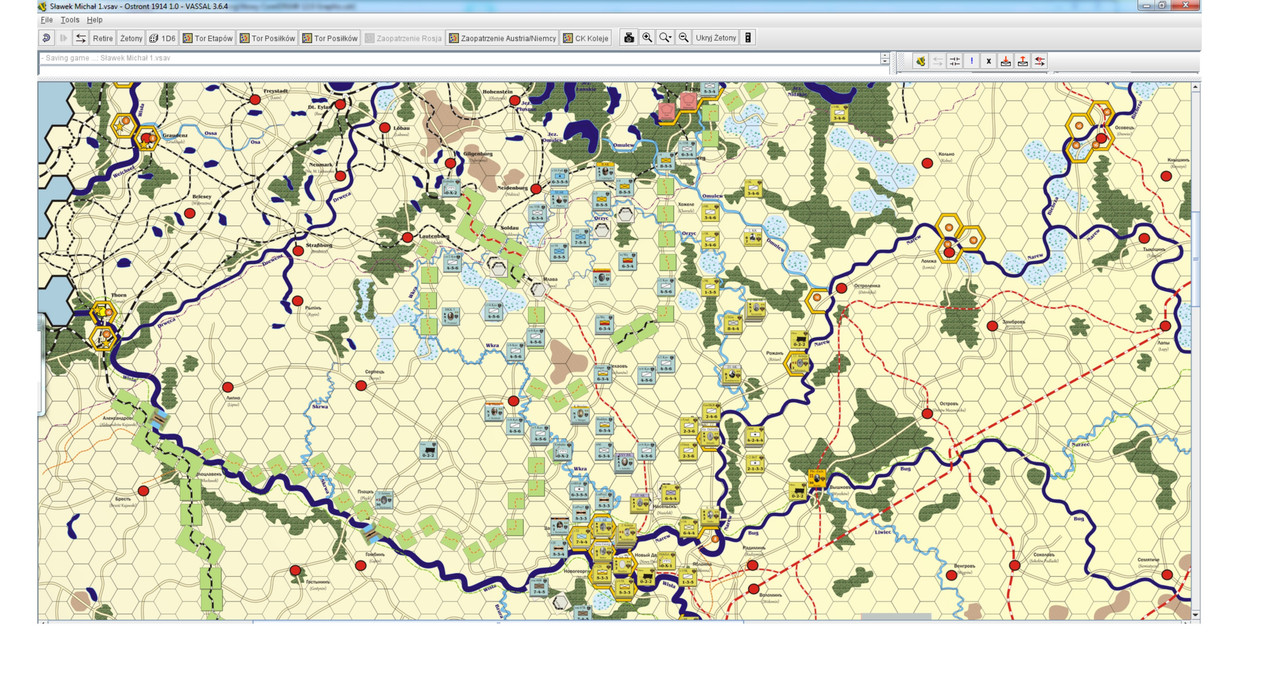Click the camera map snapshot icon
Screen dimensions: 1280x693
[x=629, y=38]
